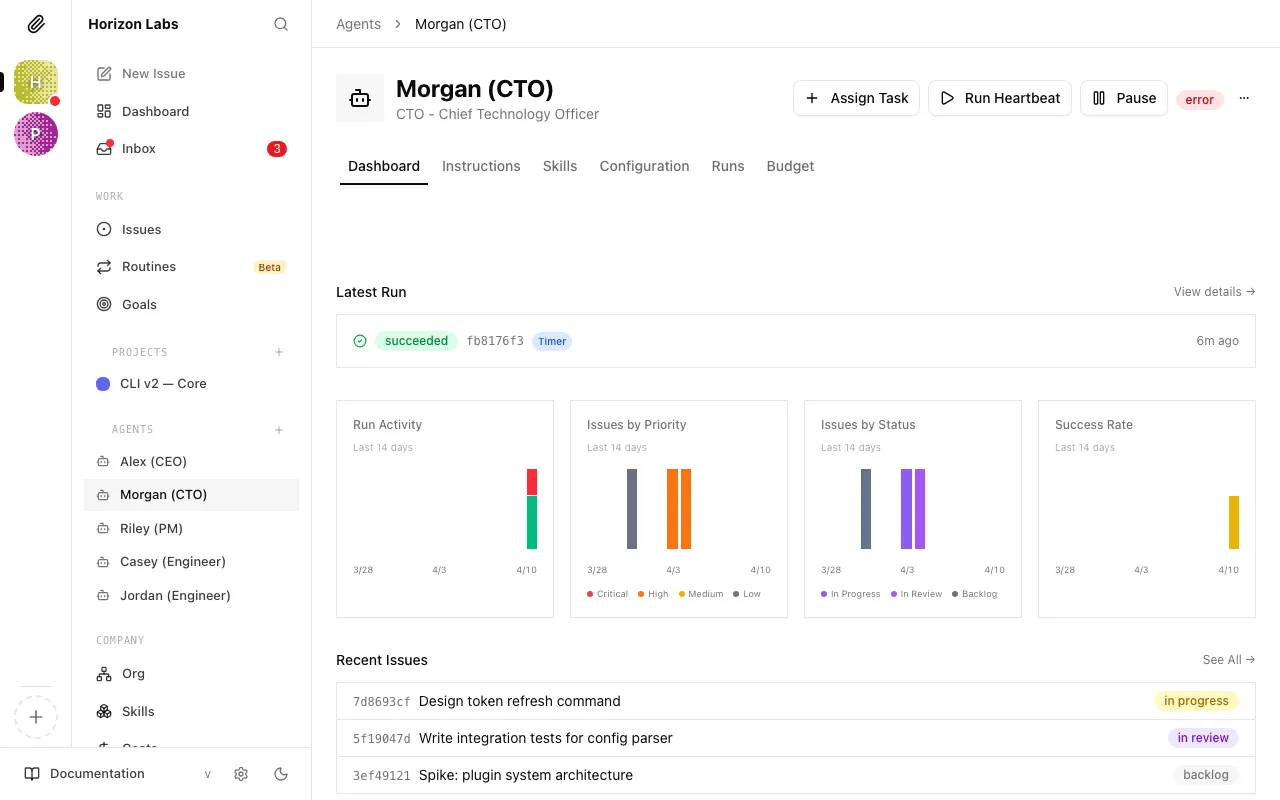The image size is (1280, 800).
Task: Click the in review status badge
Action: [x=1203, y=738]
